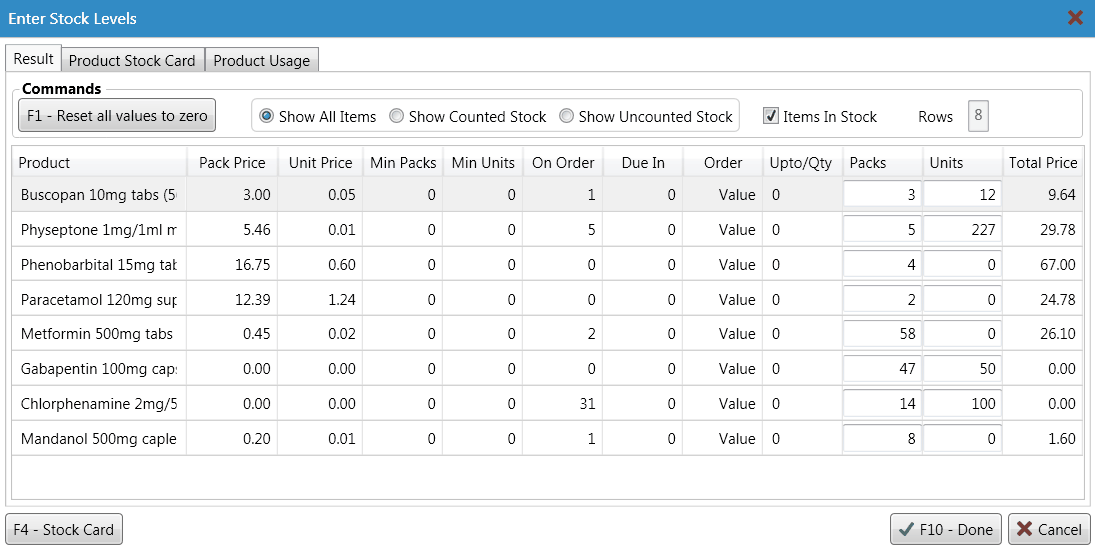Edit the Units field for Buscopan 10mg tabs

962,194
